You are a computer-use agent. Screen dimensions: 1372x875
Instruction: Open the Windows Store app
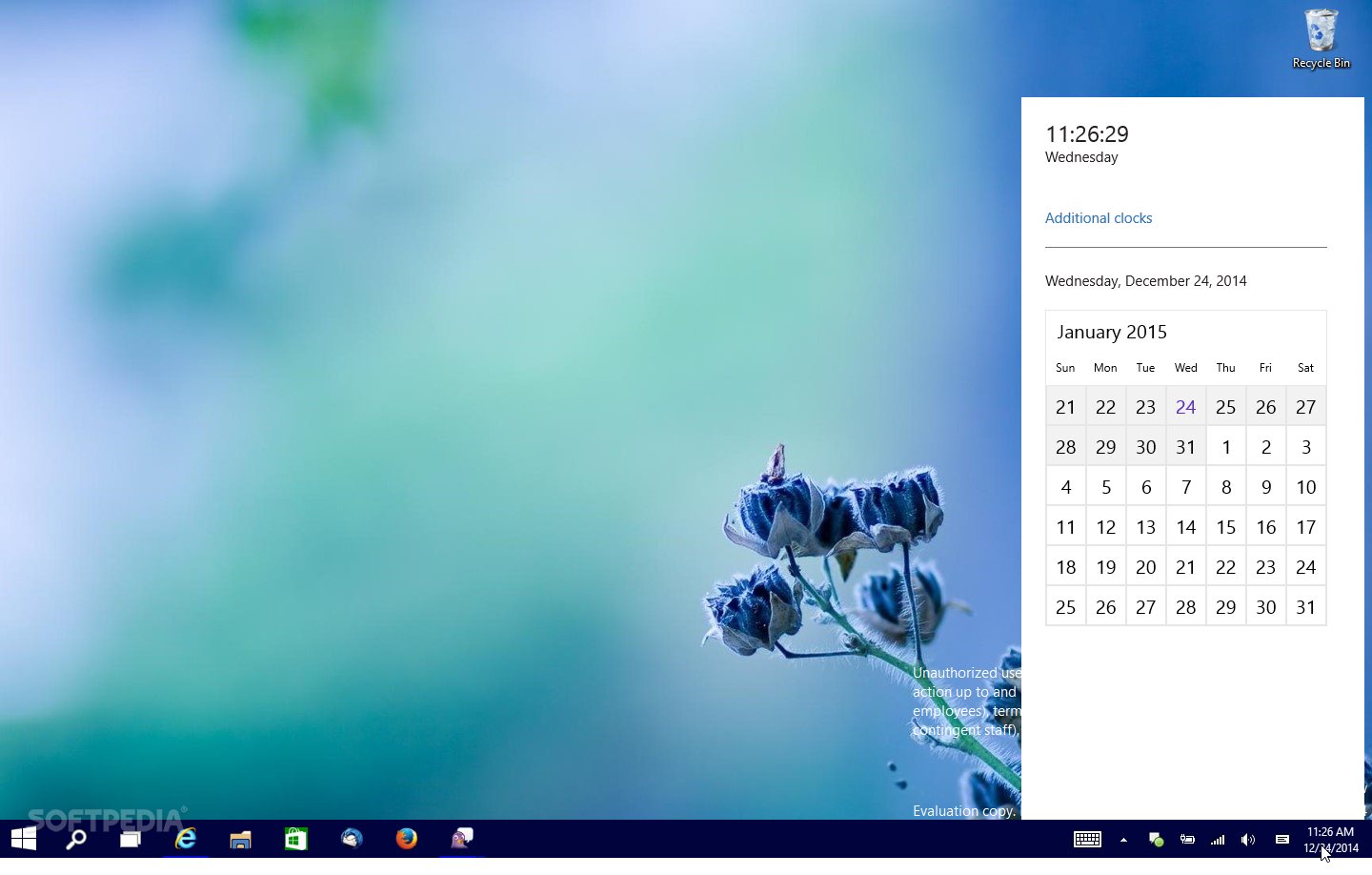[x=295, y=839]
